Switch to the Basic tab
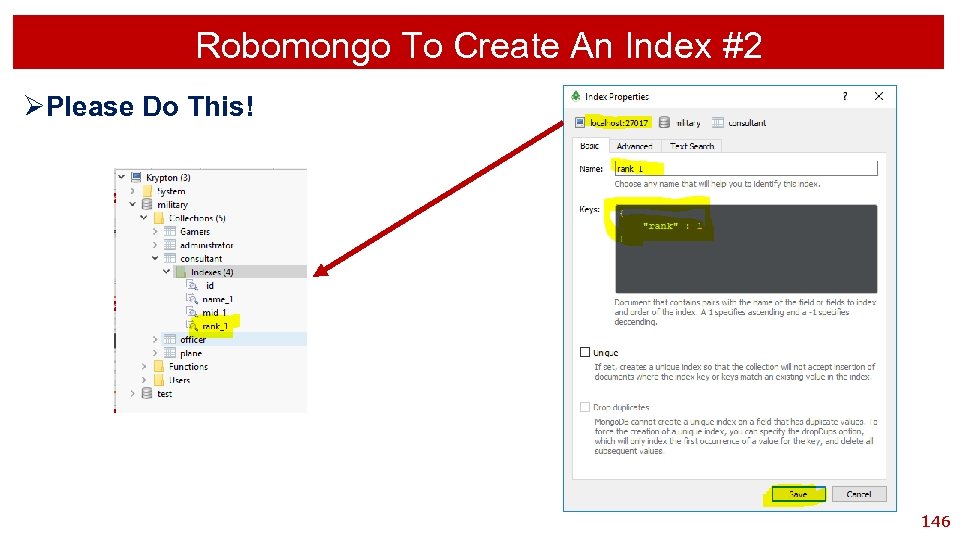 click(x=590, y=146)
